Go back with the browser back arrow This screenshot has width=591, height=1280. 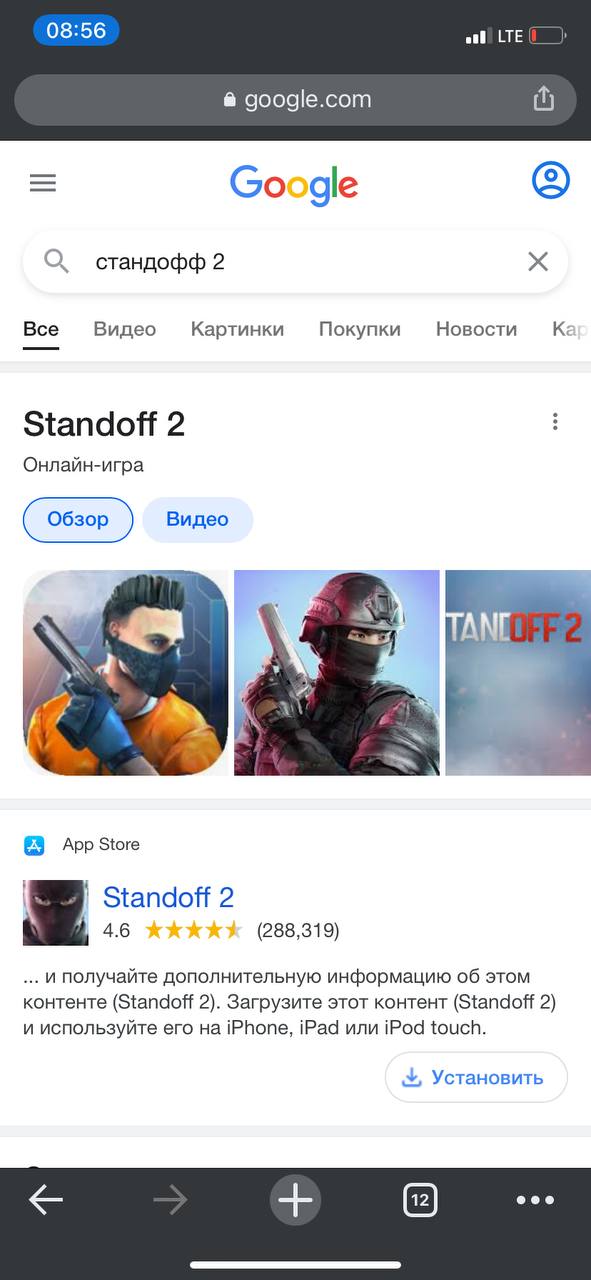[x=46, y=1200]
